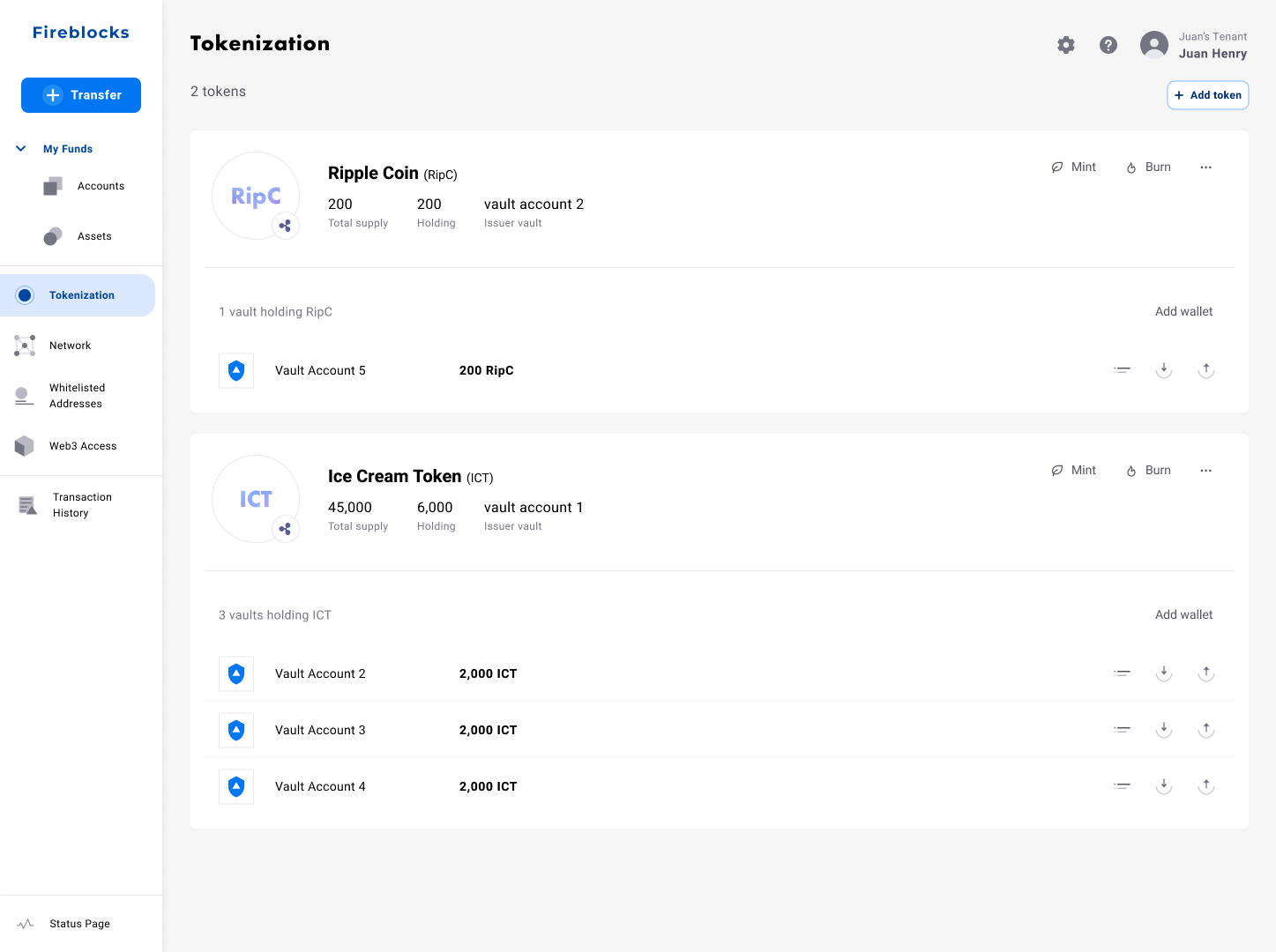Click Vault Account 5 shield icon
The height and width of the screenshot is (952, 1276).
click(236, 370)
